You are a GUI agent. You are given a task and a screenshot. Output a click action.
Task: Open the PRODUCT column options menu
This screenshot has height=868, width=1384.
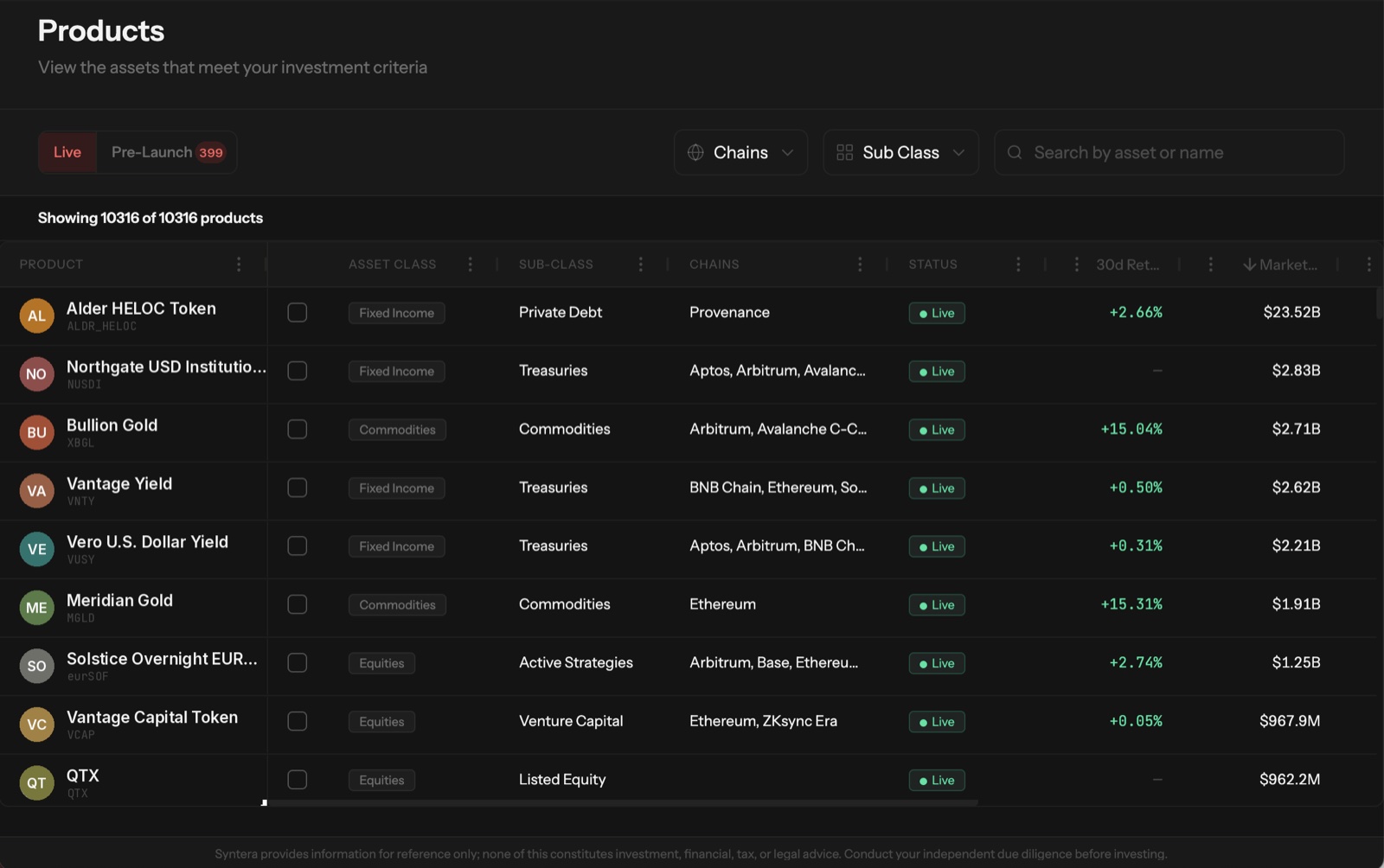239,265
